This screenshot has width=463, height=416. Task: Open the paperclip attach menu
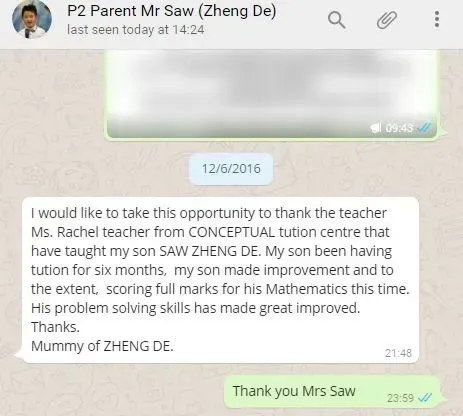coord(387,20)
